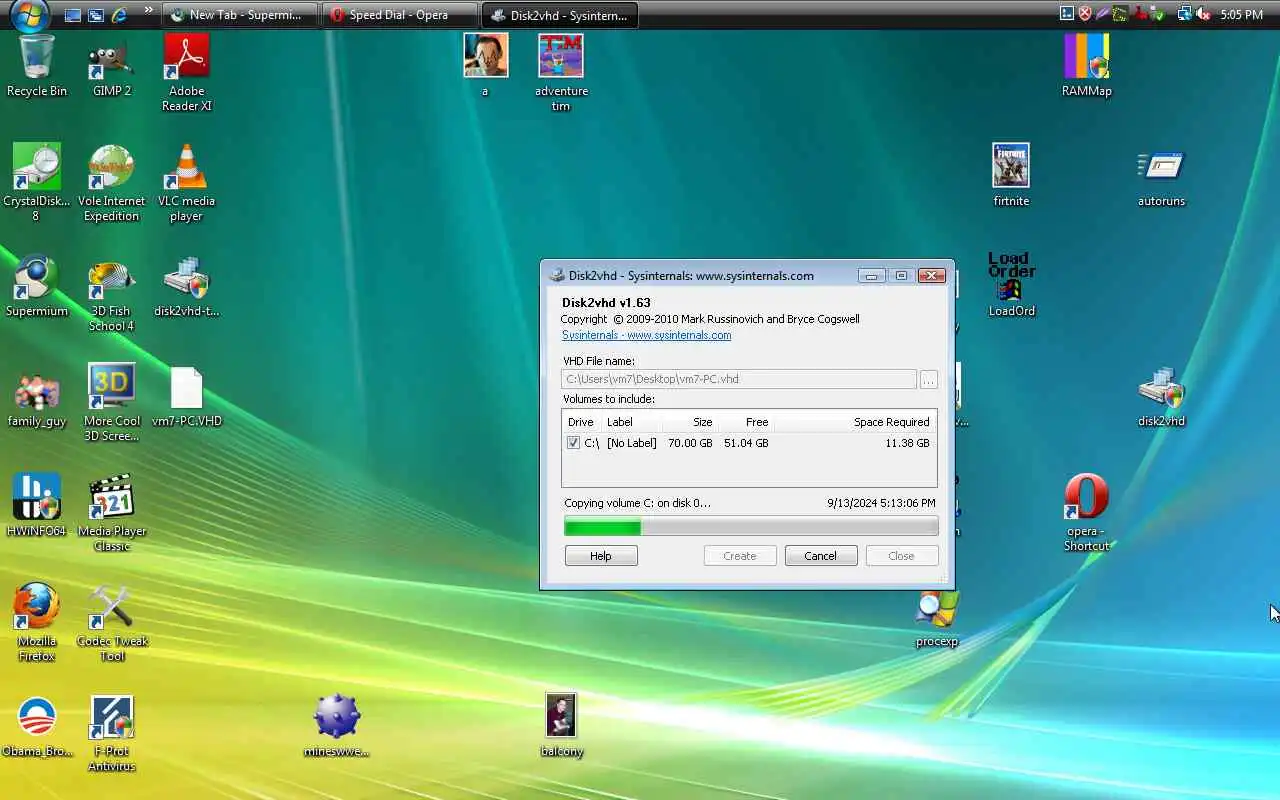
Task: Select the procexp desktop icon
Action: pos(937,618)
